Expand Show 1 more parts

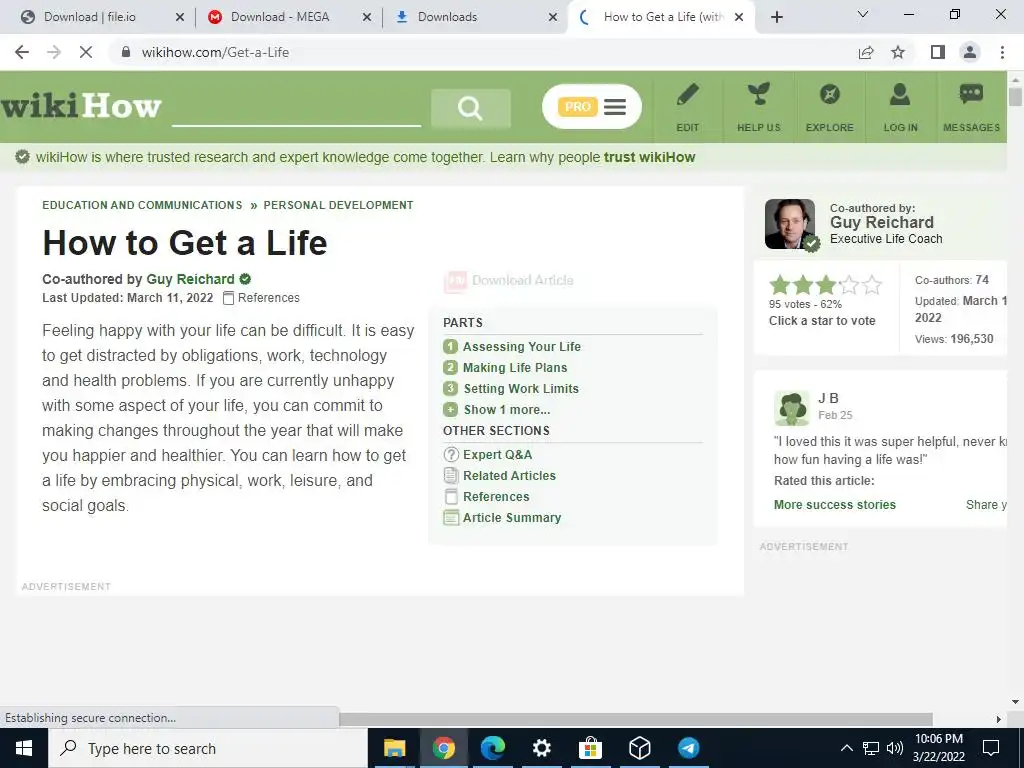tap(506, 409)
